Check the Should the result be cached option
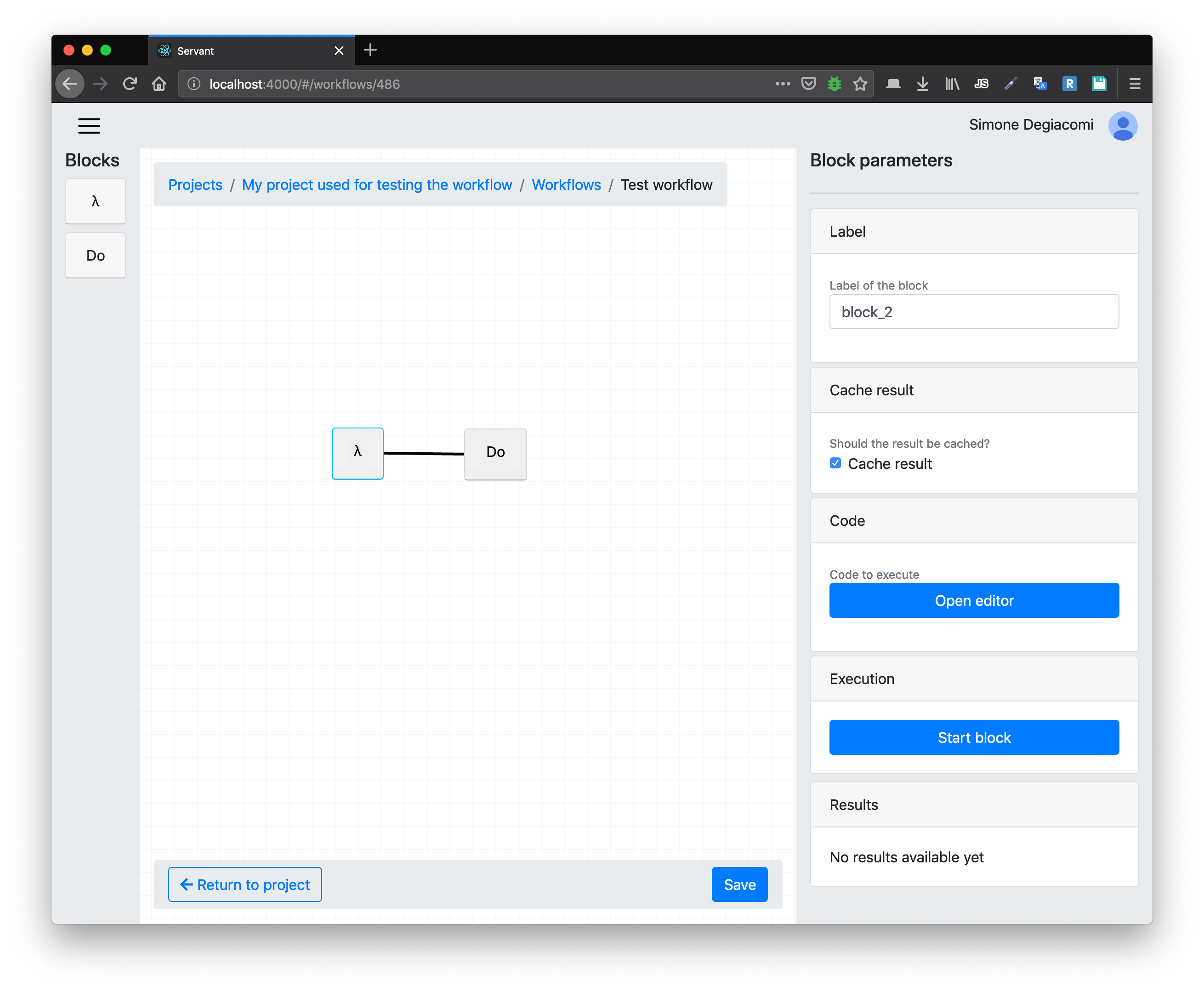 click(836, 463)
